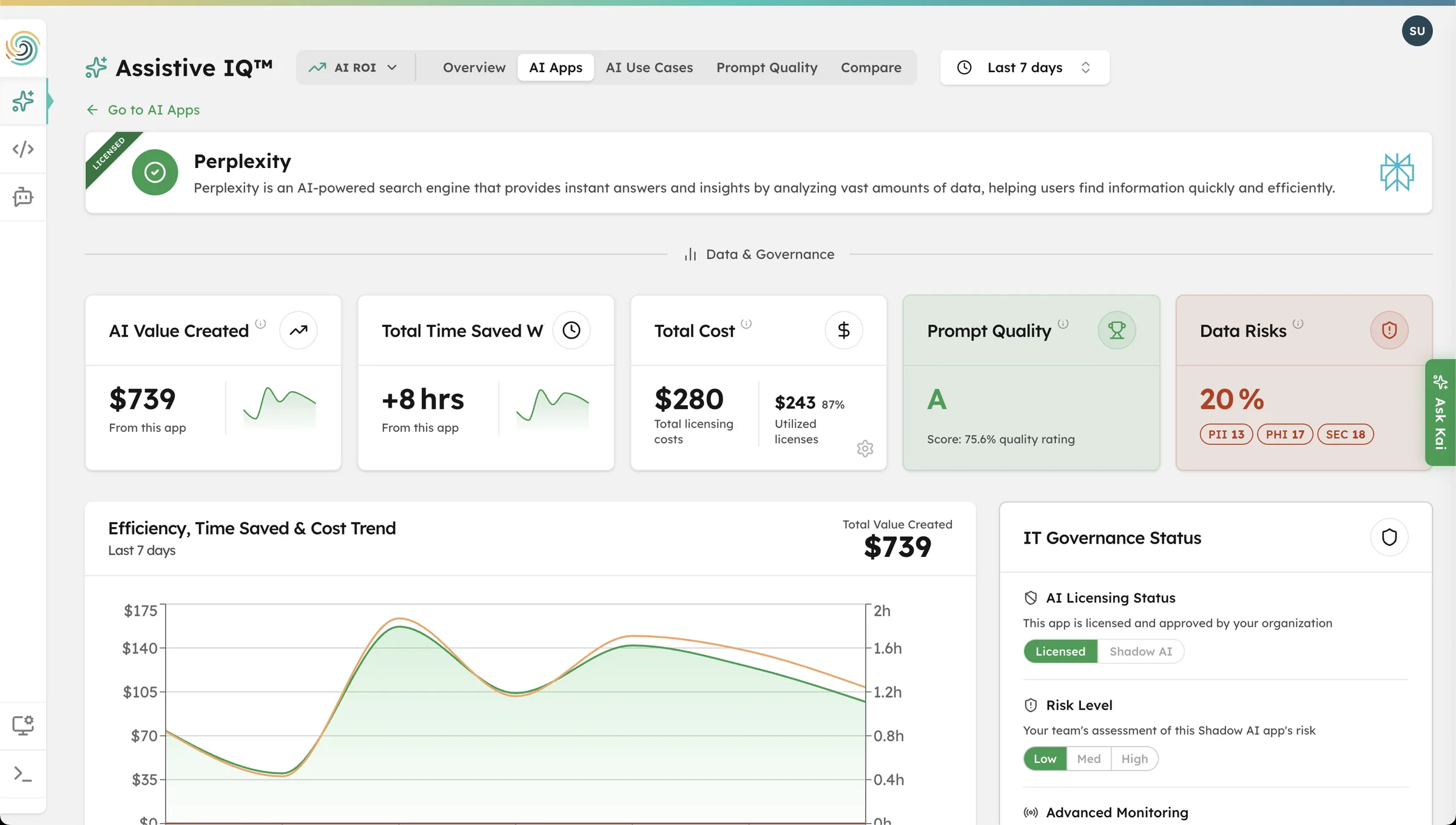Open the Last 7 days range selector
Image resolution: width=1456 pixels, height=825 pixels.
(1025, 67)
